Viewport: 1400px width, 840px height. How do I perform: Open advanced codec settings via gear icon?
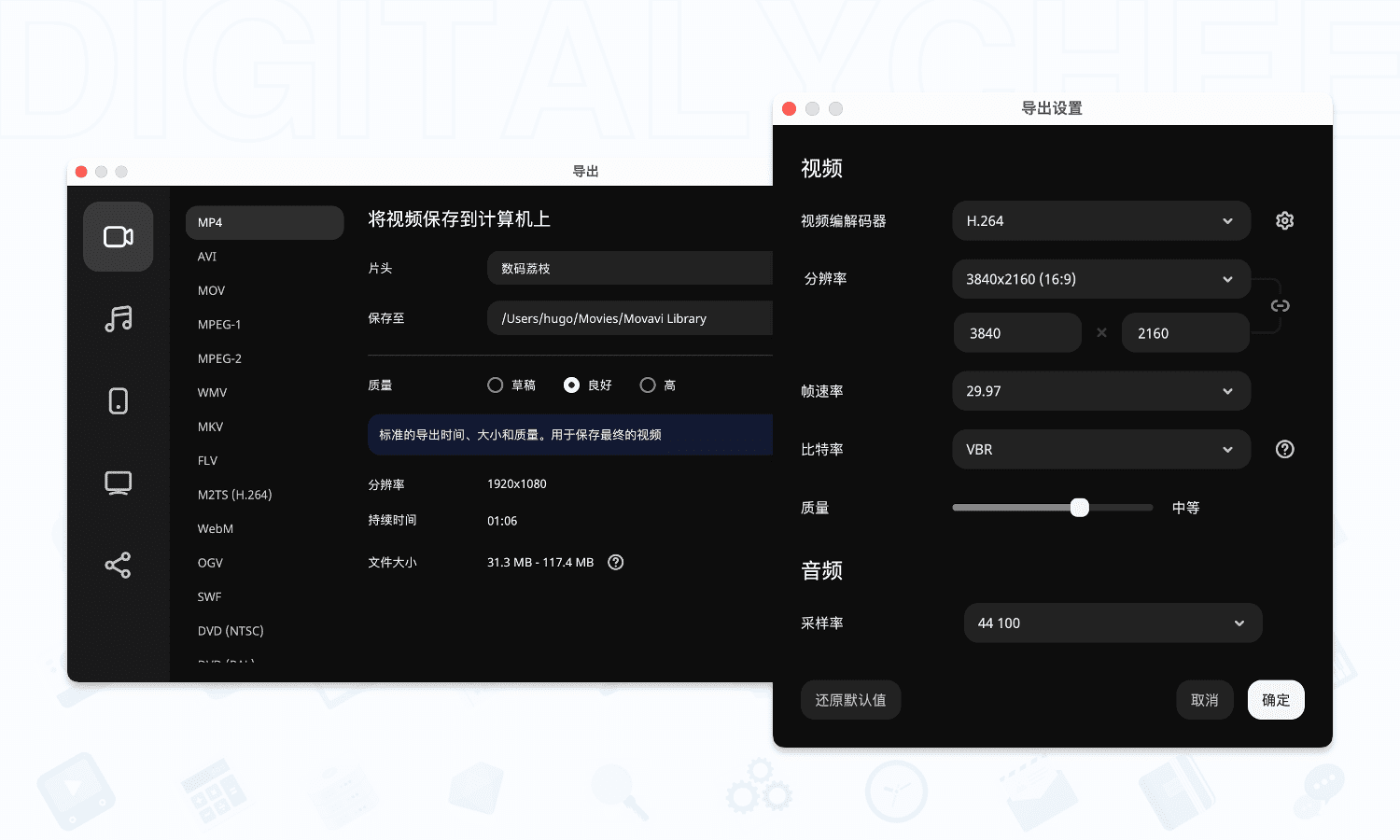(x=1284, y=220)
